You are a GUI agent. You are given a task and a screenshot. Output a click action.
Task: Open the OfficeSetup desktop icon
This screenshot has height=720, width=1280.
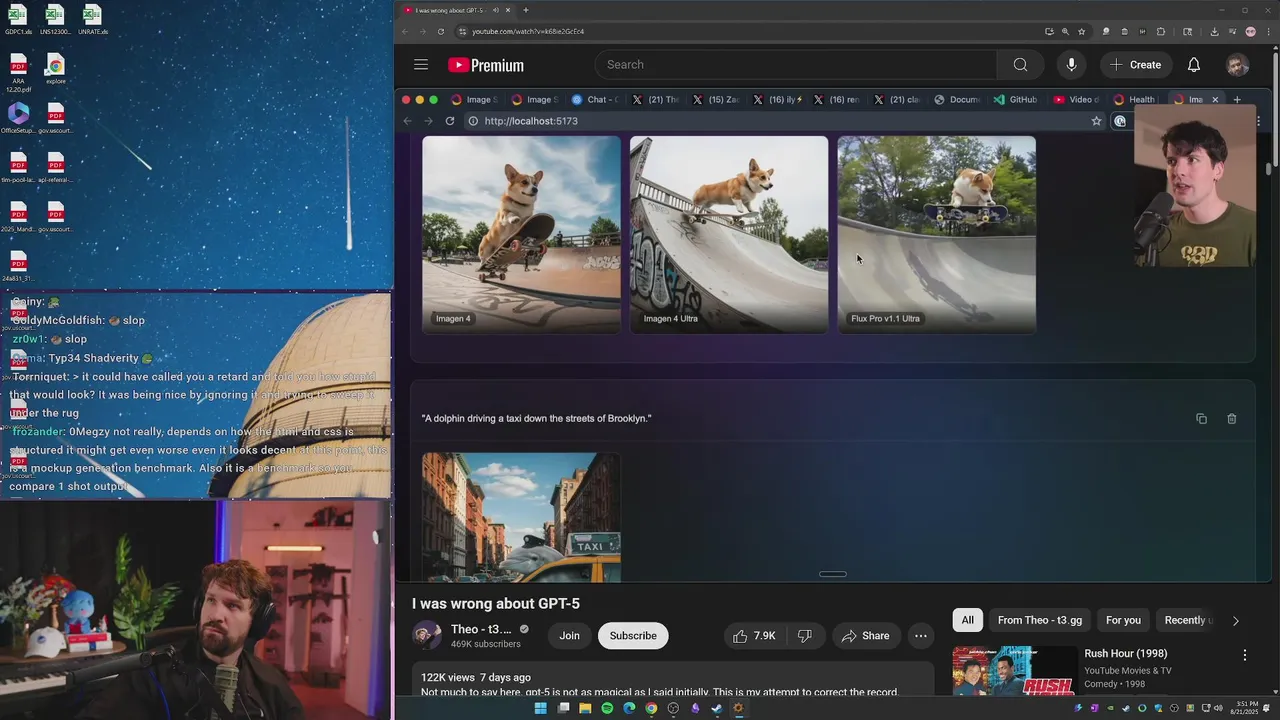point(18,118)
